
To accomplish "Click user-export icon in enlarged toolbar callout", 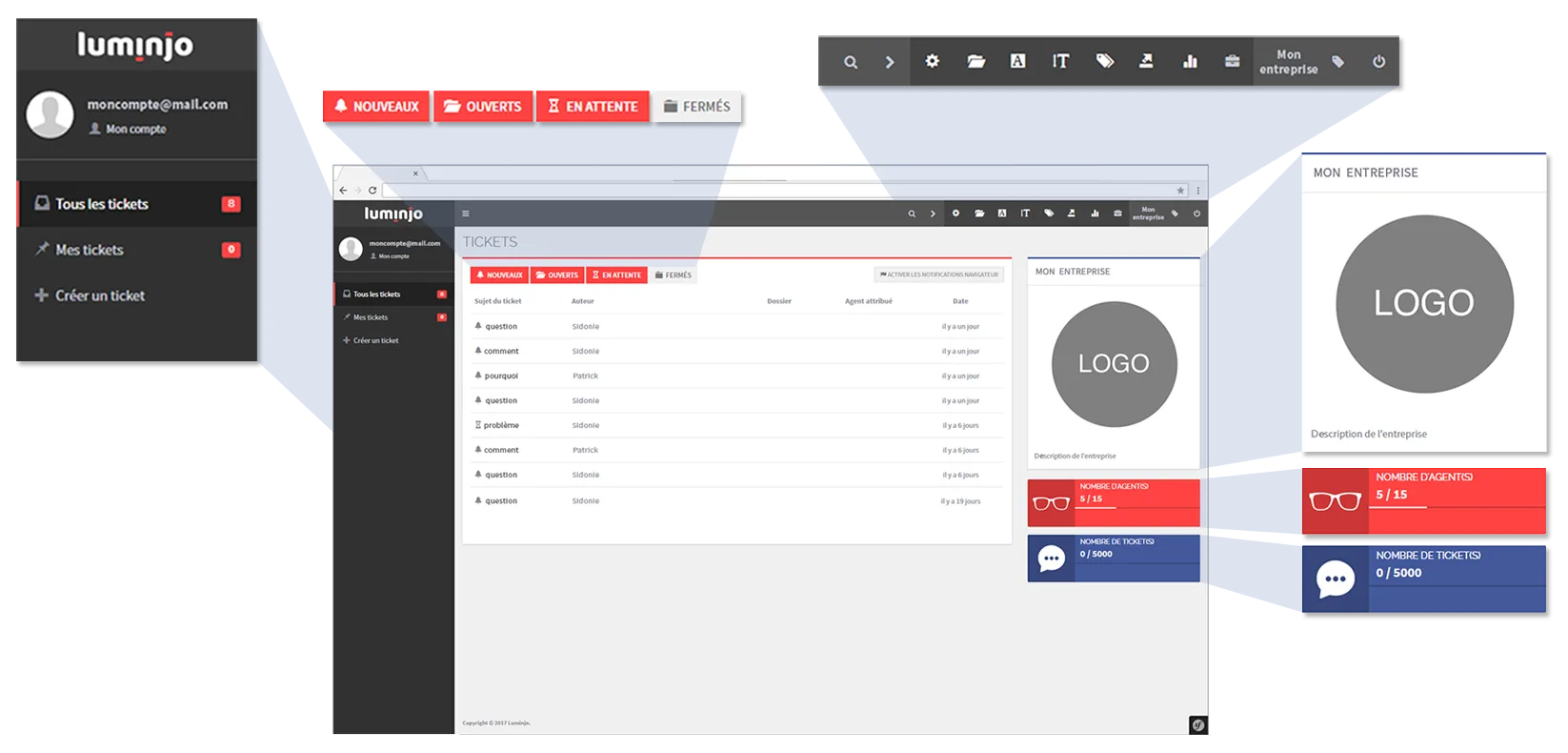I will [1146, 61].
